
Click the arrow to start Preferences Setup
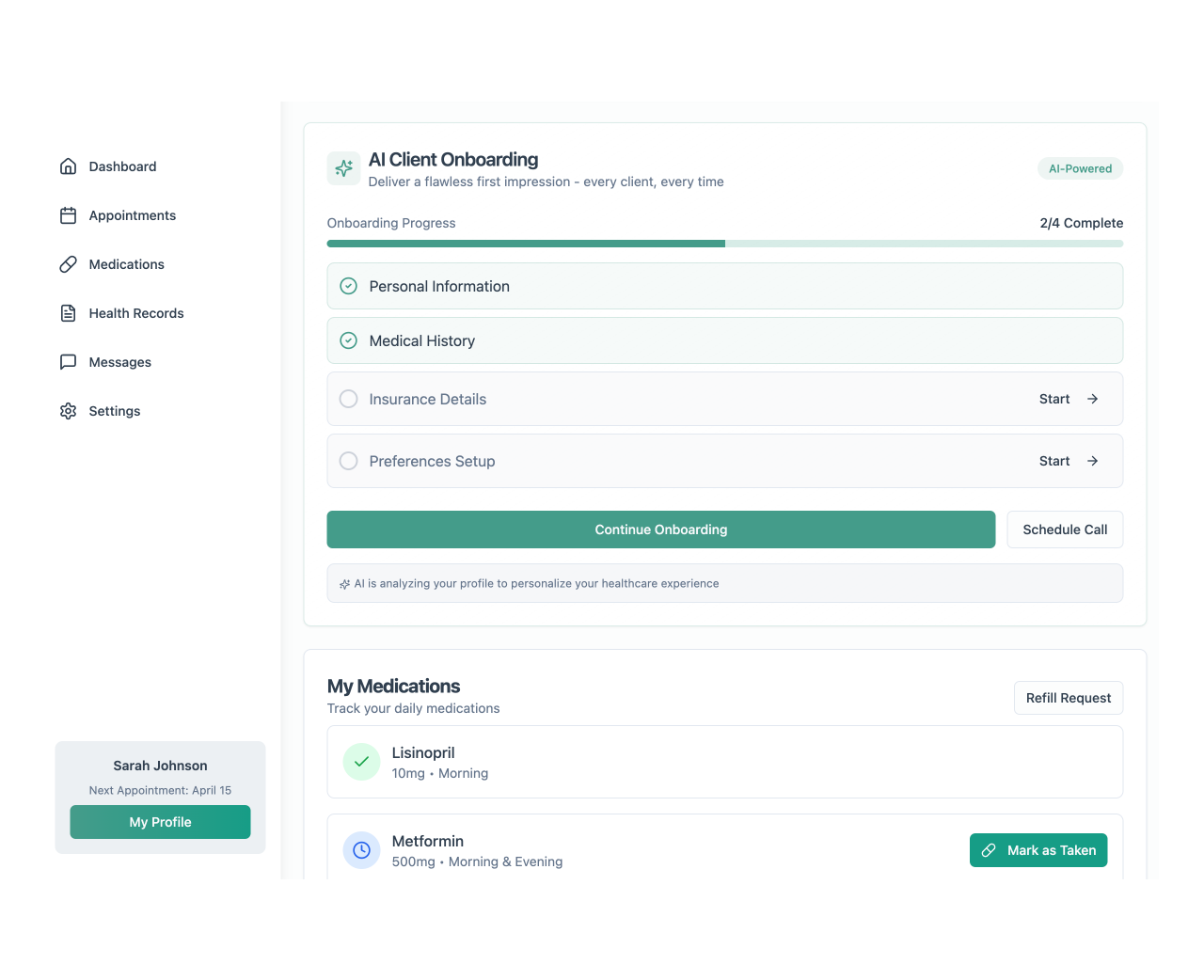(x=1091, y=461)
